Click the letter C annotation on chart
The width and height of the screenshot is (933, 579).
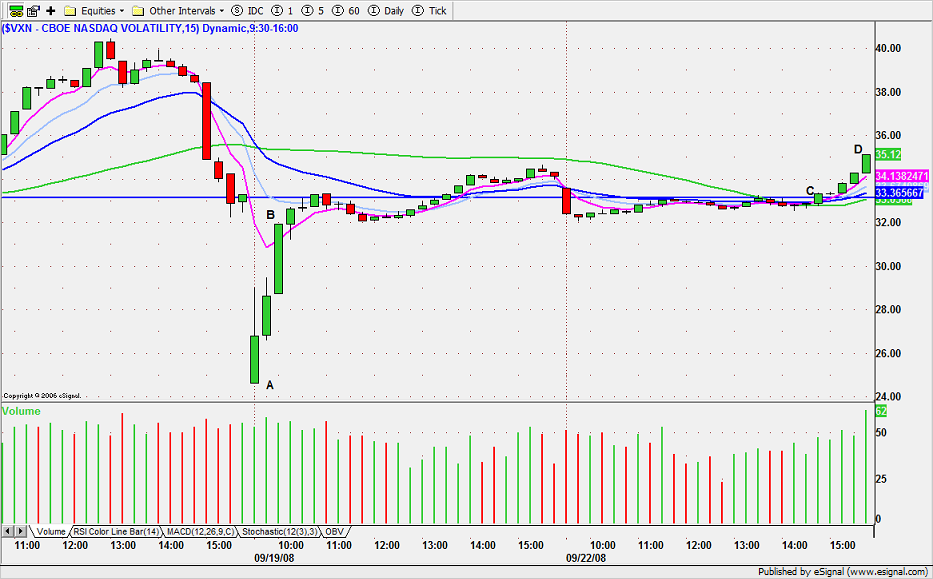coord(810,190)
